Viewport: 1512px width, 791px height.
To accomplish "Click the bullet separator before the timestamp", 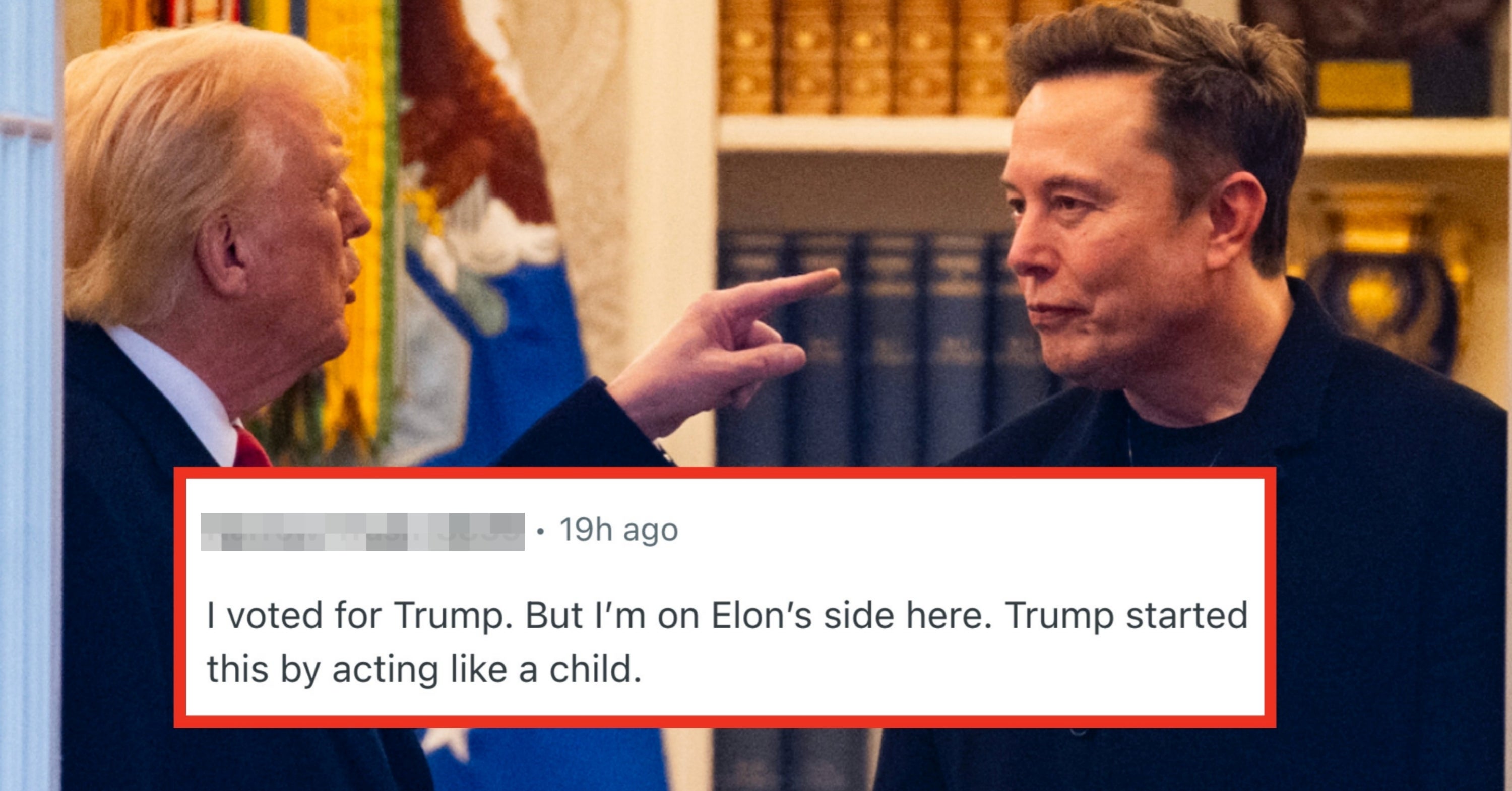I will pyautogui.click(x=541, y=532).
